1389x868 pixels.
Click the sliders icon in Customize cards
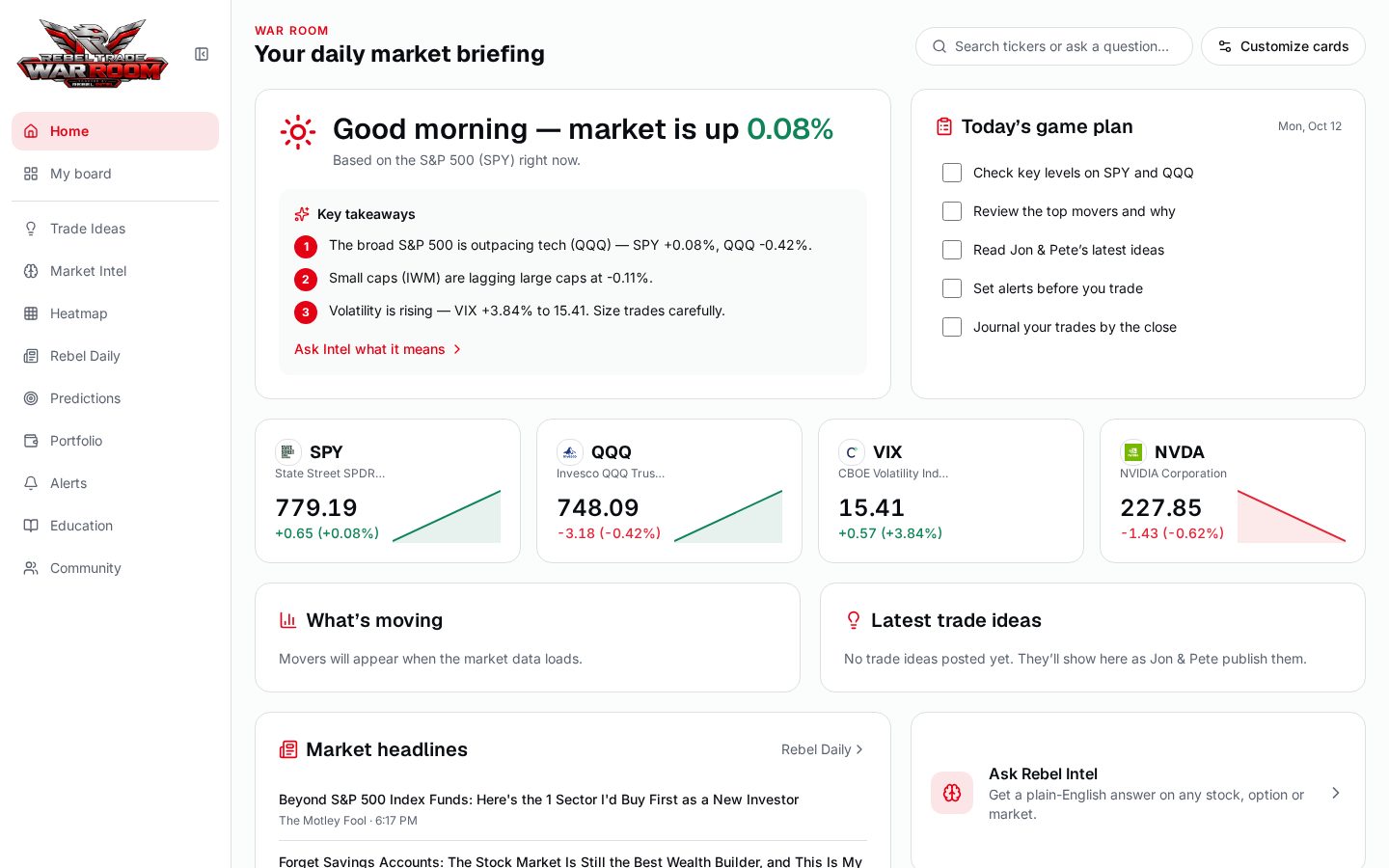pyautogui.click(x=1225, y=46)
